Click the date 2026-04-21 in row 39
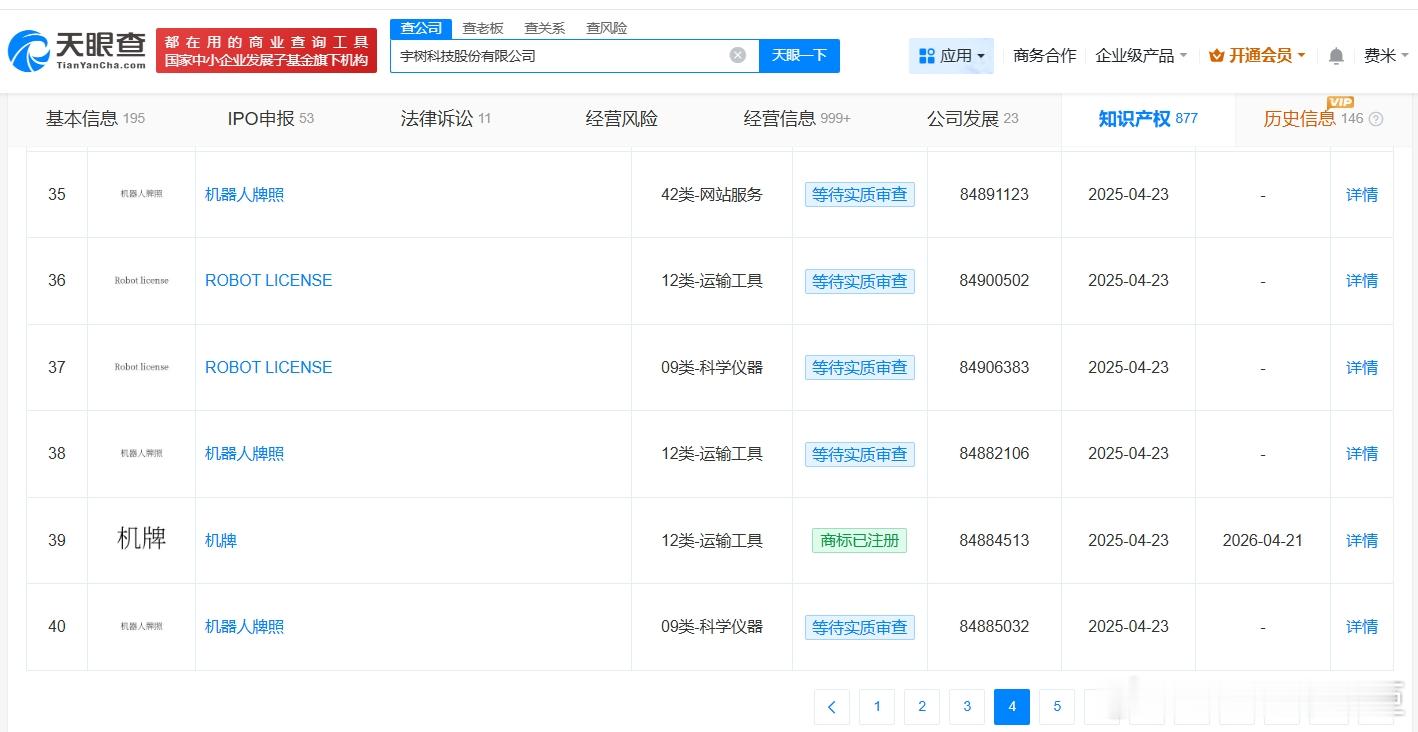This screenshot has height=732, width=1418. [1262, 541]
